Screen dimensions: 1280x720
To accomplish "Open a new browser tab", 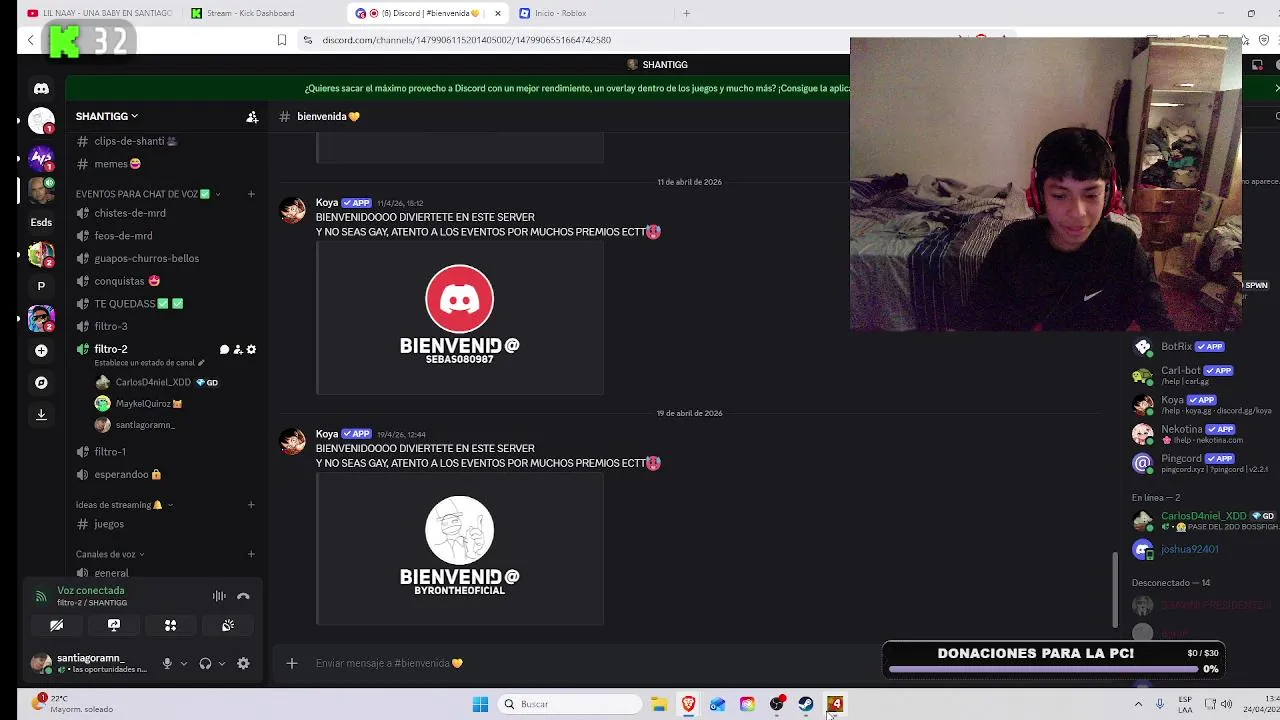I will coord(686,13).
